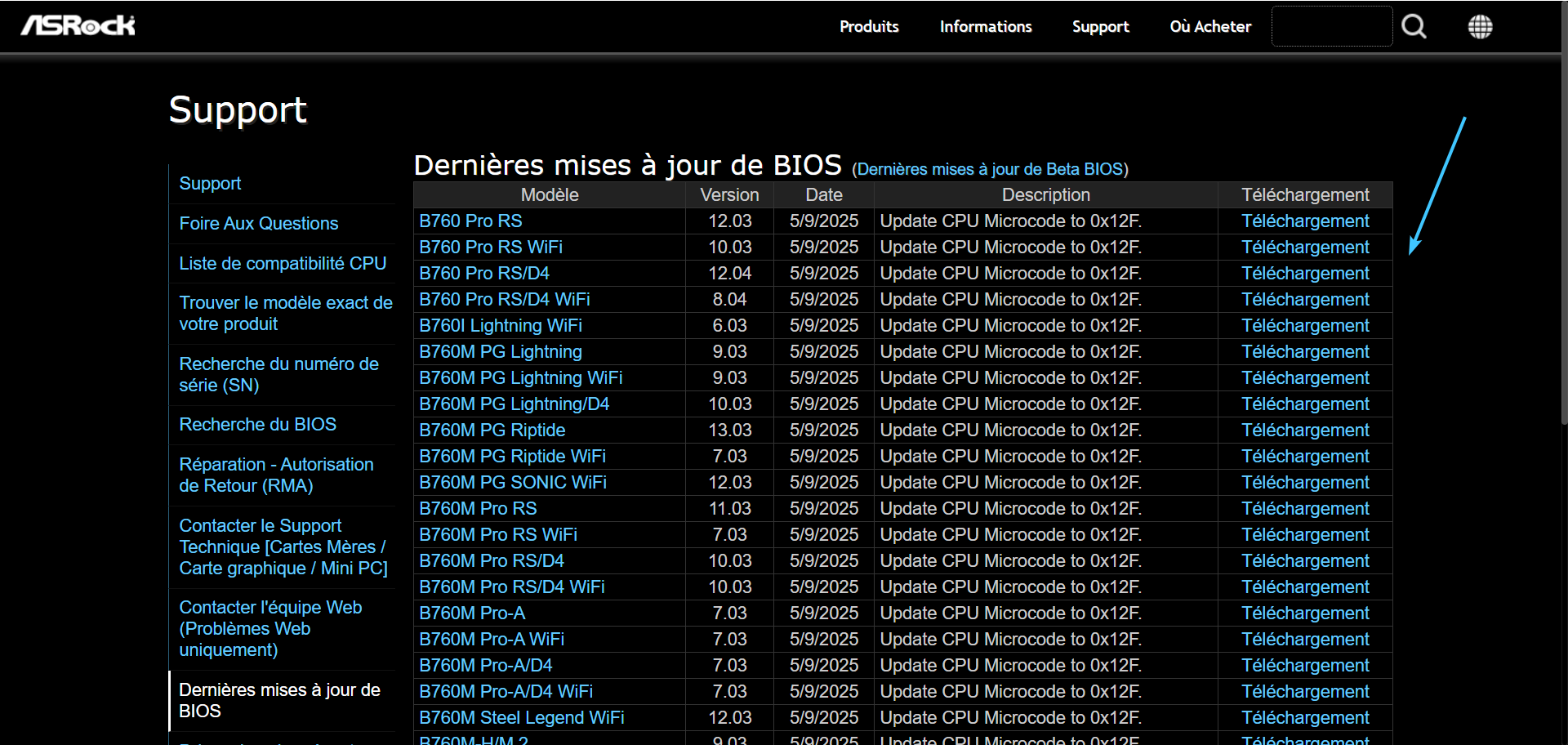Open the B760M Pro-A/D4 WiFi link

506,692
